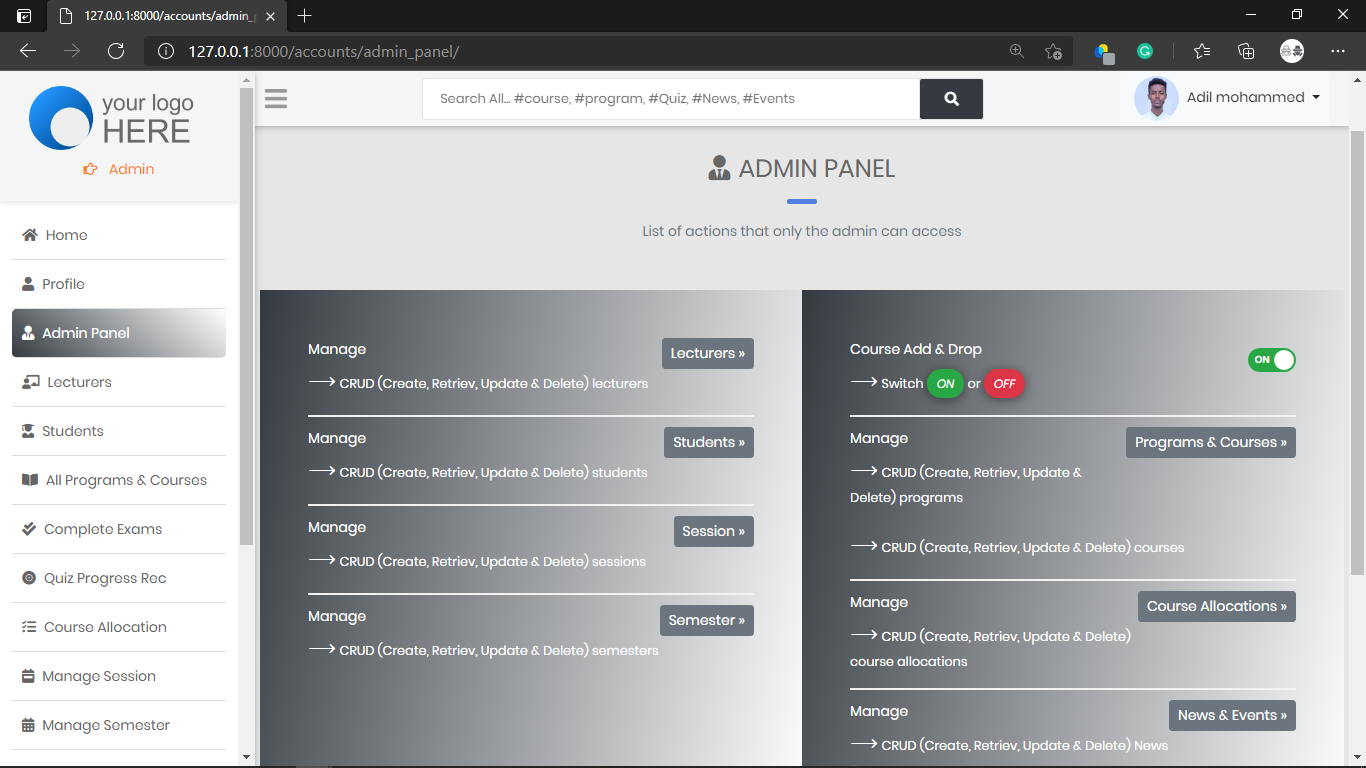Select Admin Panel in the sidebar menu
Screen dimensions: 1366x768
tap(119, 333)
